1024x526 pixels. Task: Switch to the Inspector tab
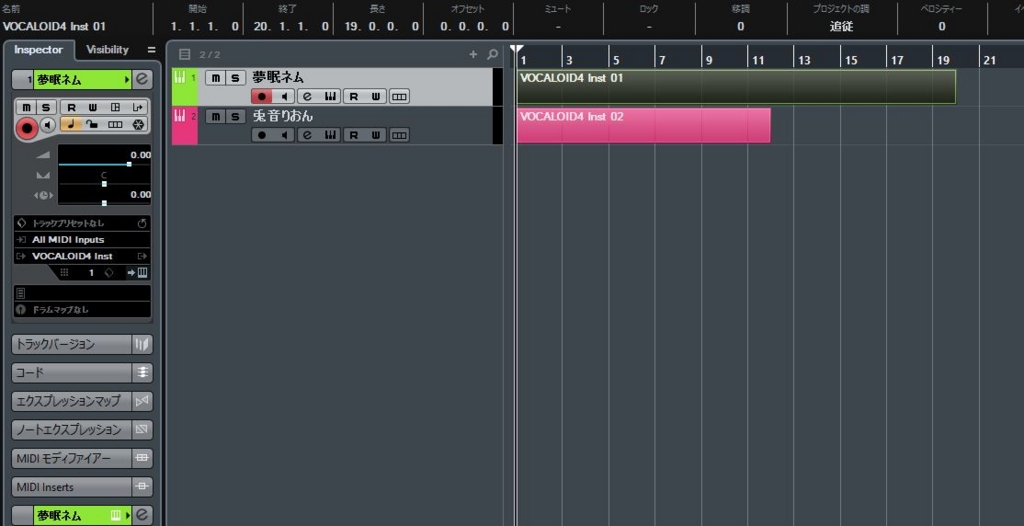tap(39, 50)
